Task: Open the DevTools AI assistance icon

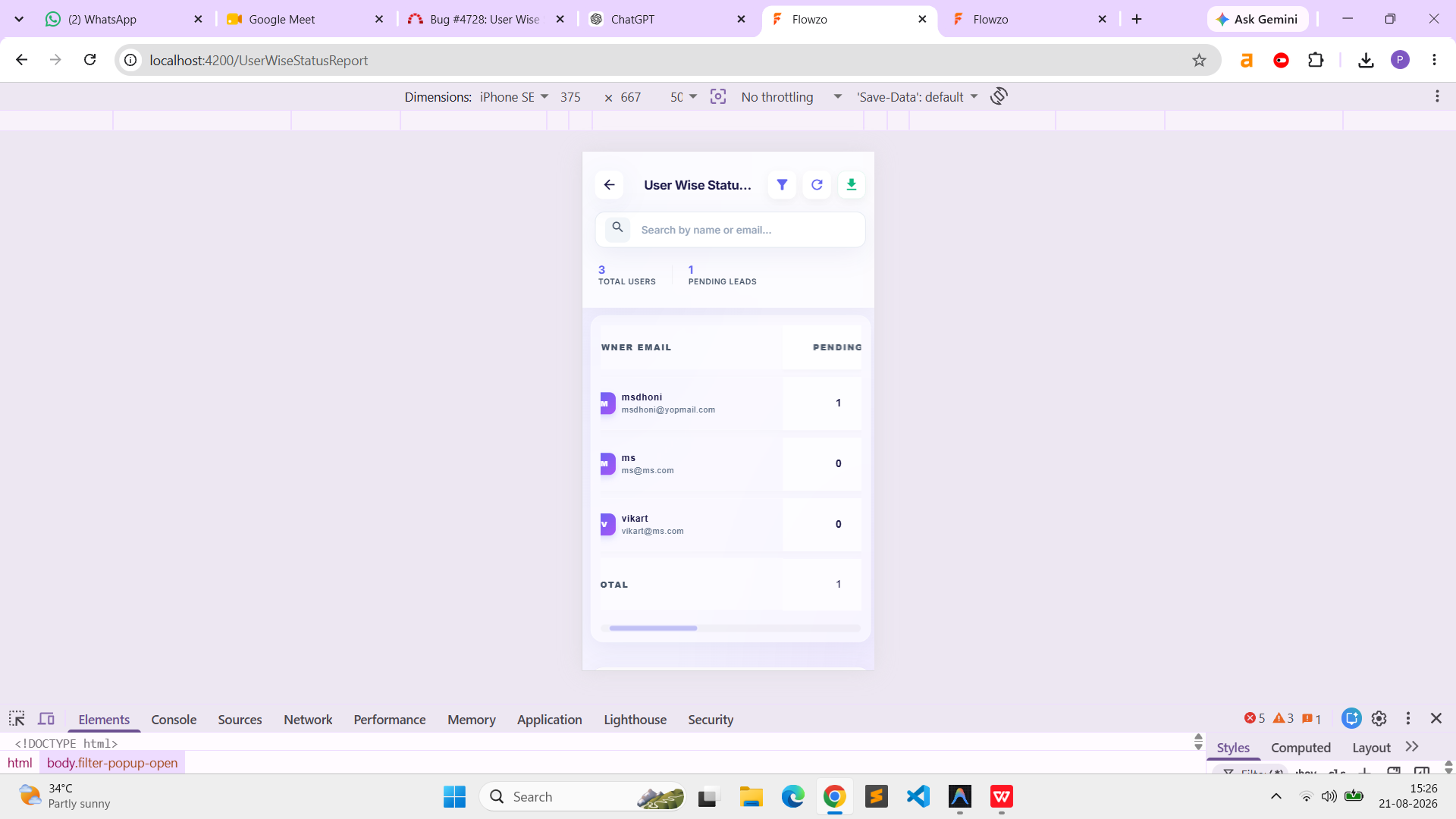Action: [1351, 718]
